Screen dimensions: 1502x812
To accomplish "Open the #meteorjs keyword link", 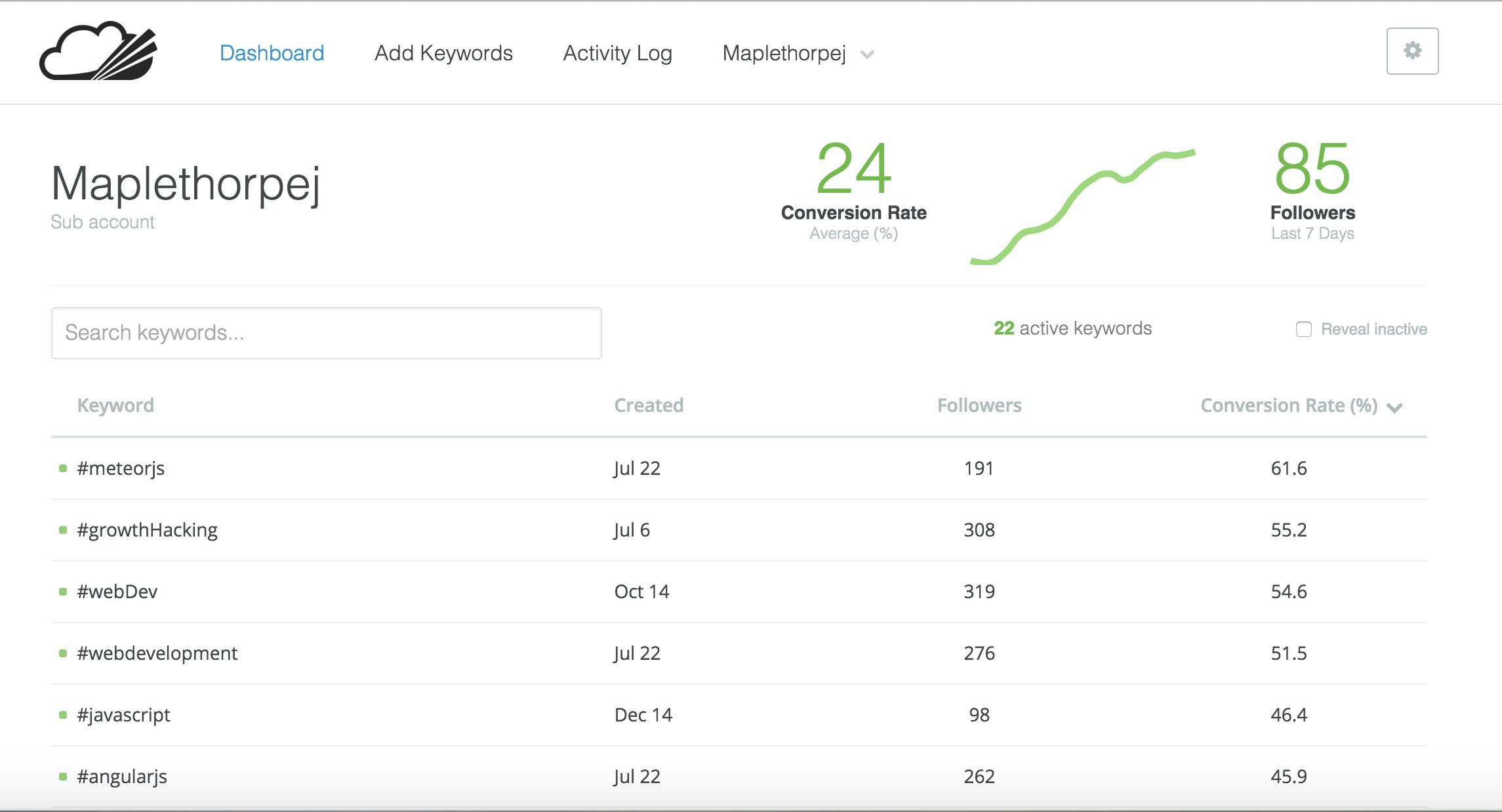I will 121,468.
